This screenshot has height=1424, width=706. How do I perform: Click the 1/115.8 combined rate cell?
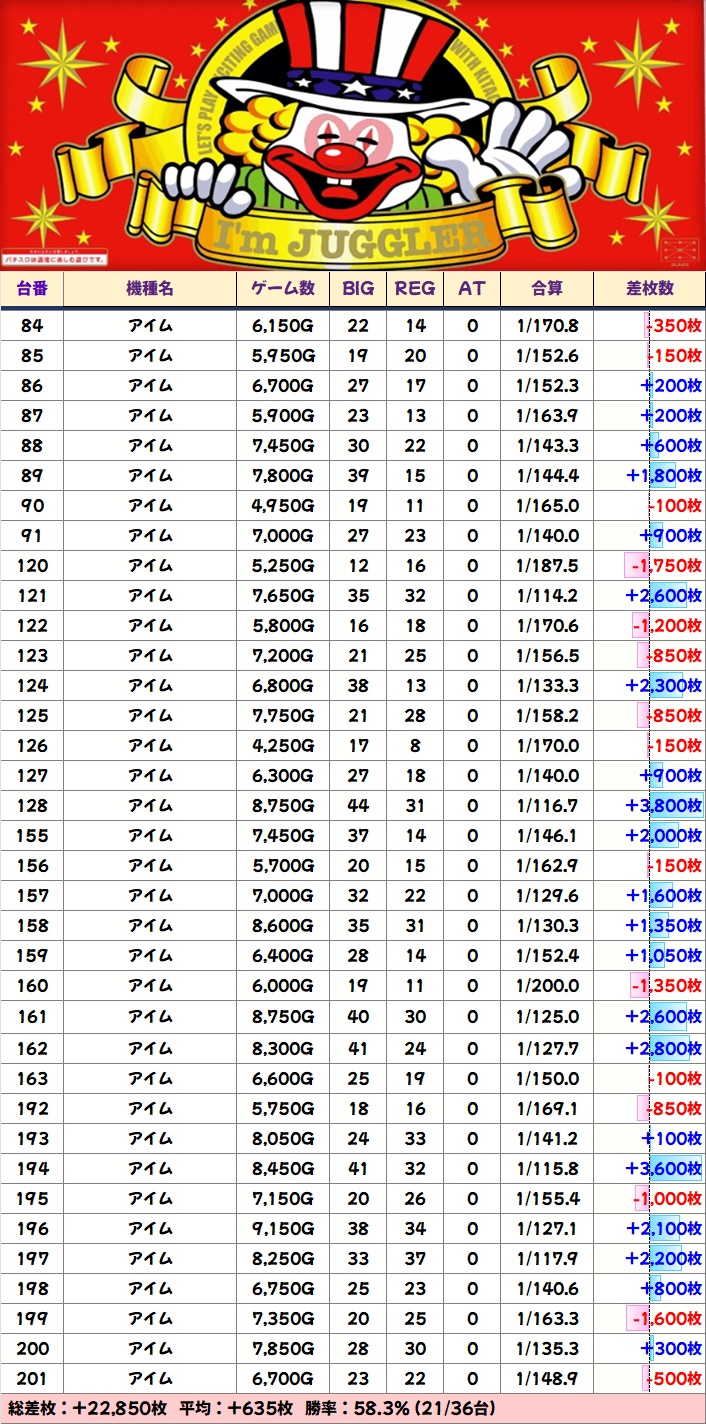pos(547,1168)
